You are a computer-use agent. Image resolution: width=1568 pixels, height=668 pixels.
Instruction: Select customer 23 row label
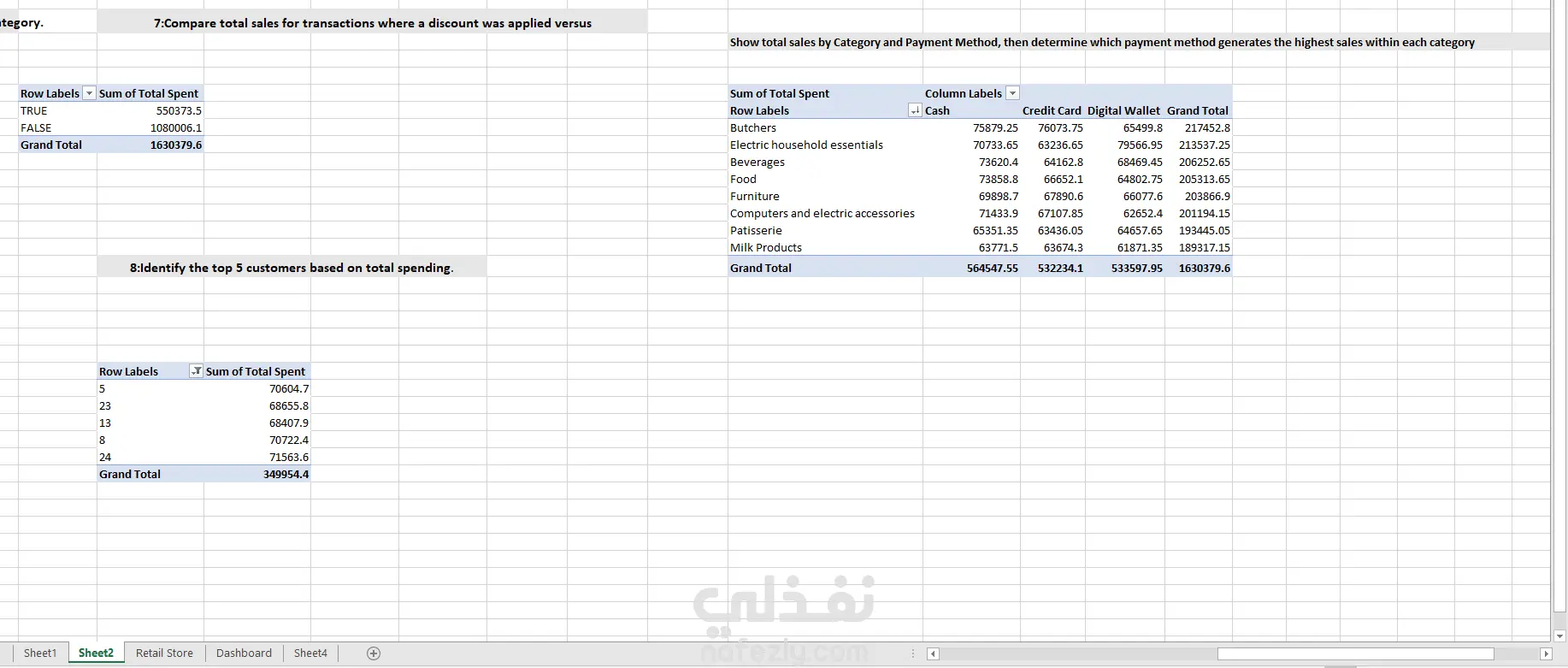(150, 405)
